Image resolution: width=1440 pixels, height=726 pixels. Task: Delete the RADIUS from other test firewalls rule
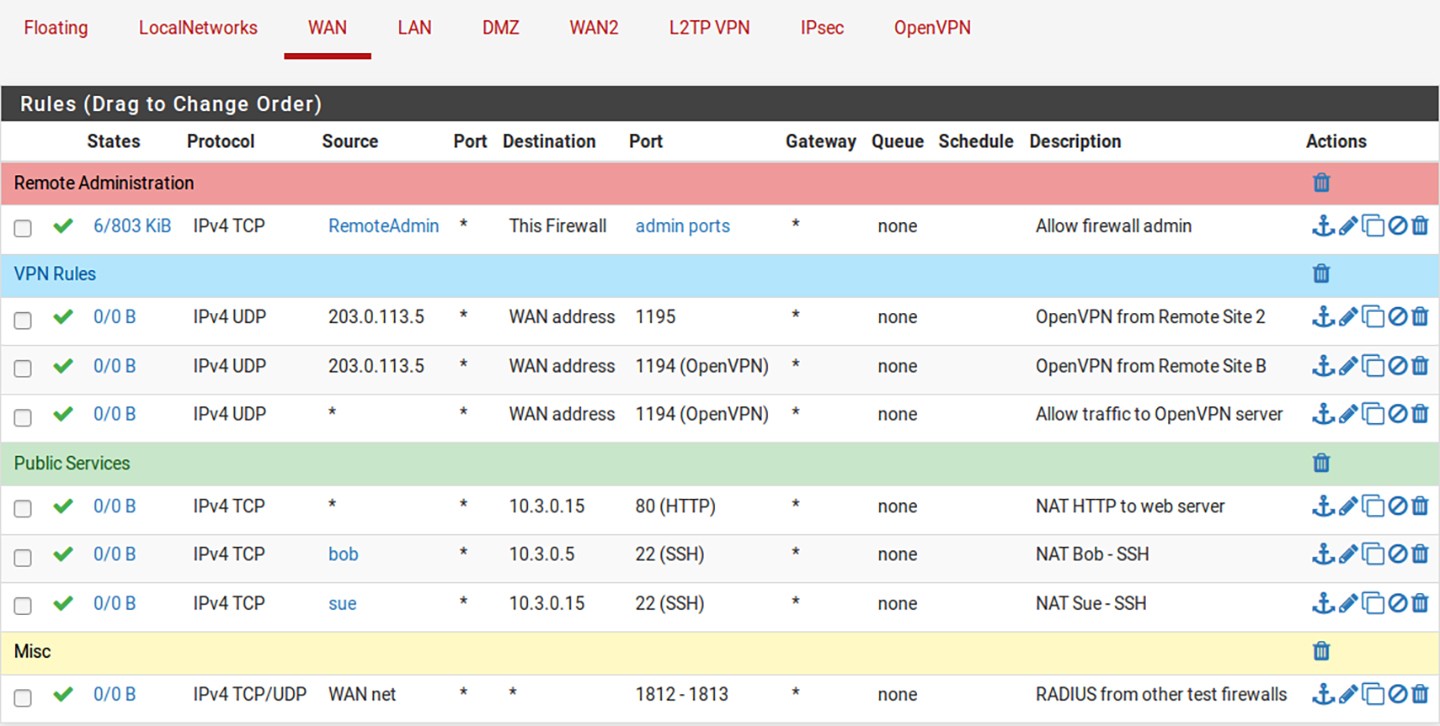tap(1420, 695)
